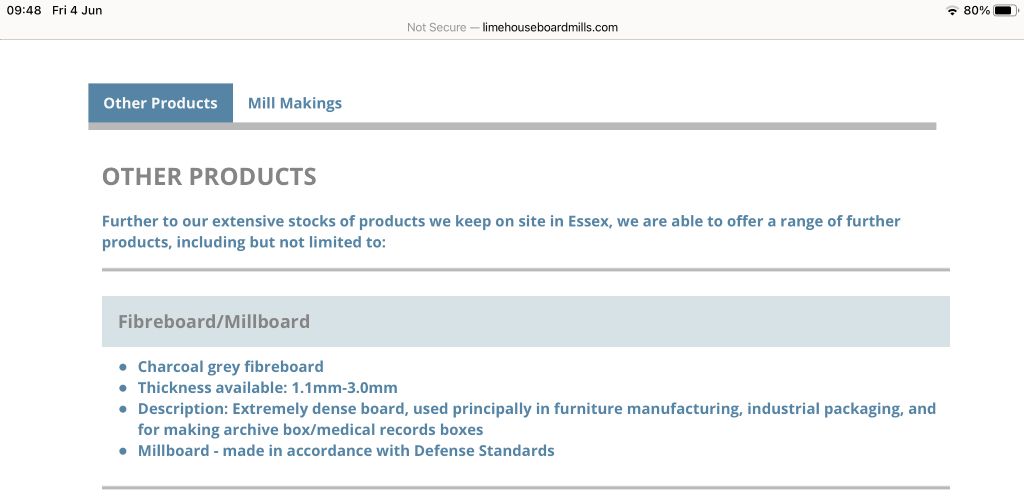Click the grey bar beneath the tabs
The image size is (1024, 503).
512,126
